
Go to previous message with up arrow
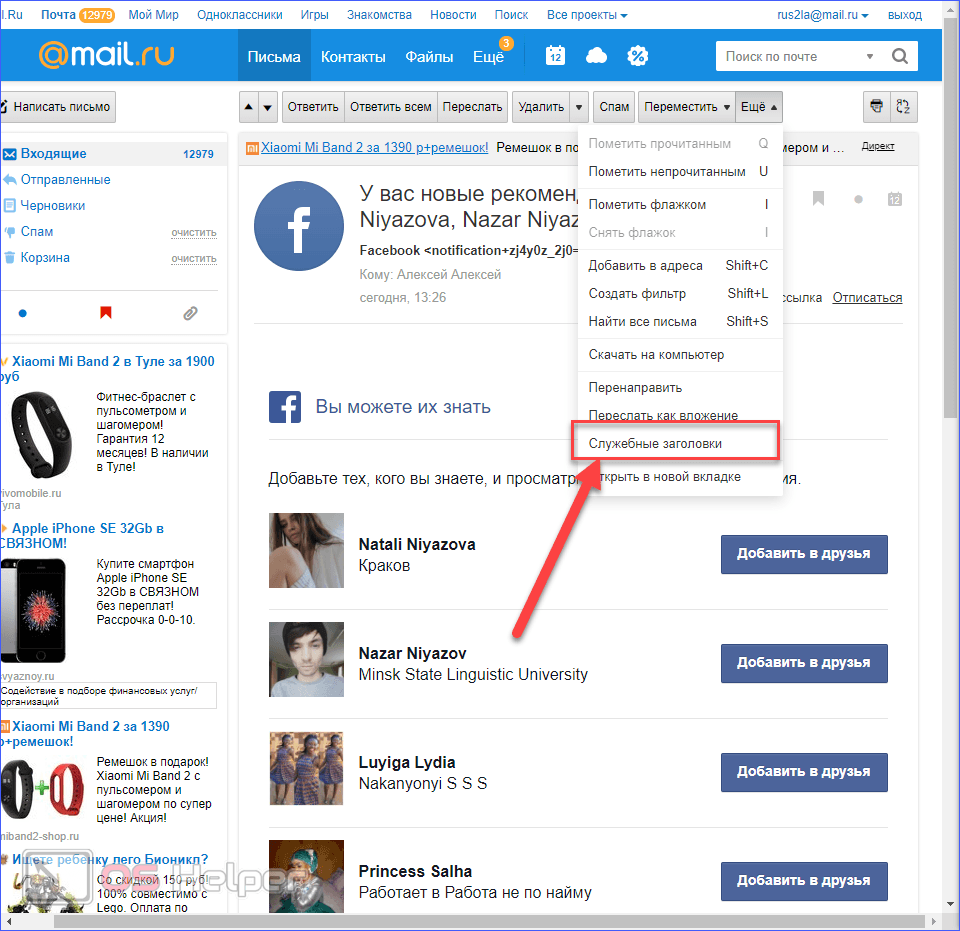(x=249, y=107)
